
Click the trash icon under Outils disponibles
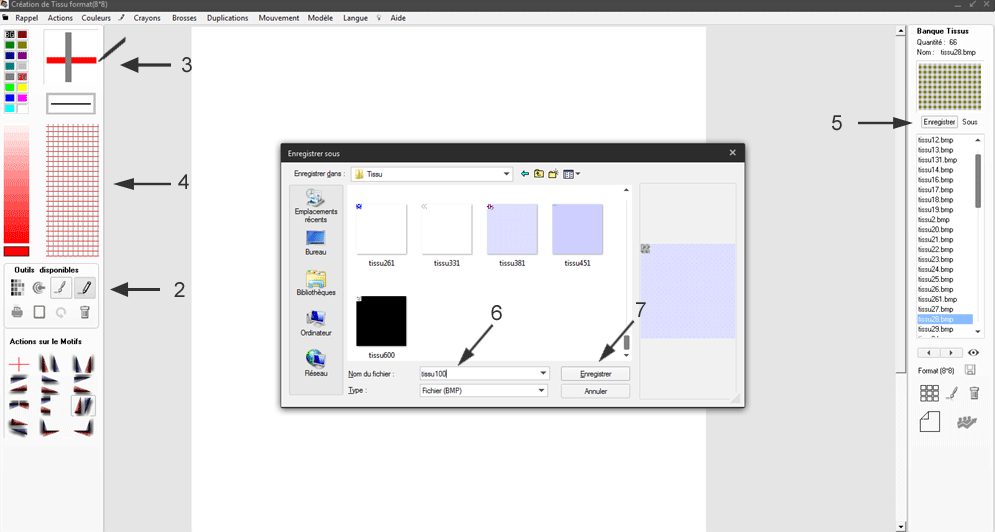pyautogui.click(x=85, y=312)
